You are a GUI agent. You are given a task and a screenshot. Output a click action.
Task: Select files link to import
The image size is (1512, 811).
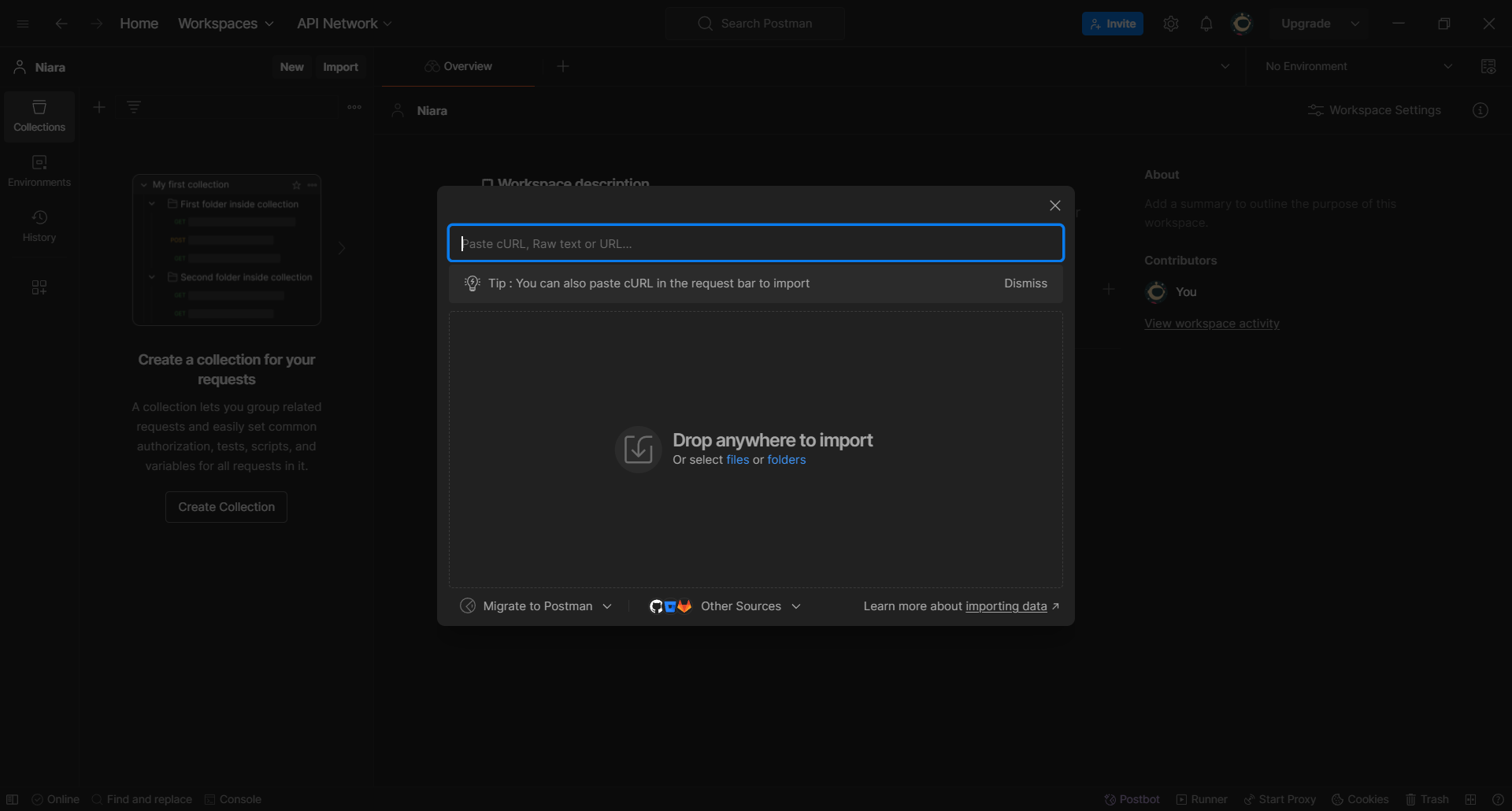pos(738,460)
